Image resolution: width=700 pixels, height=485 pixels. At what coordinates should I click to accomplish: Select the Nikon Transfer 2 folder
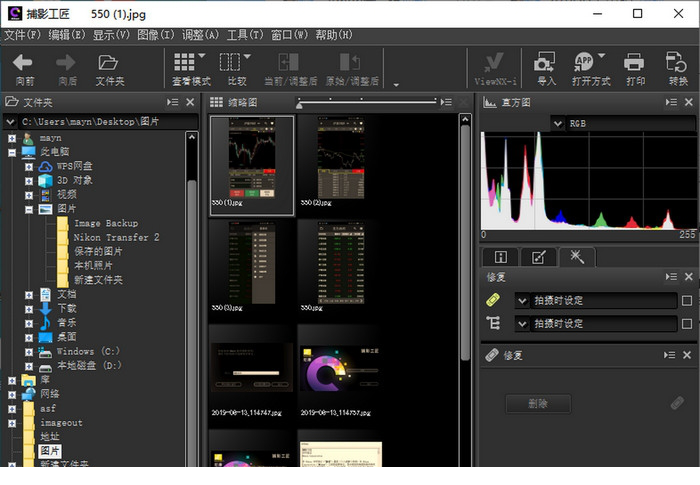click(116, 237)
